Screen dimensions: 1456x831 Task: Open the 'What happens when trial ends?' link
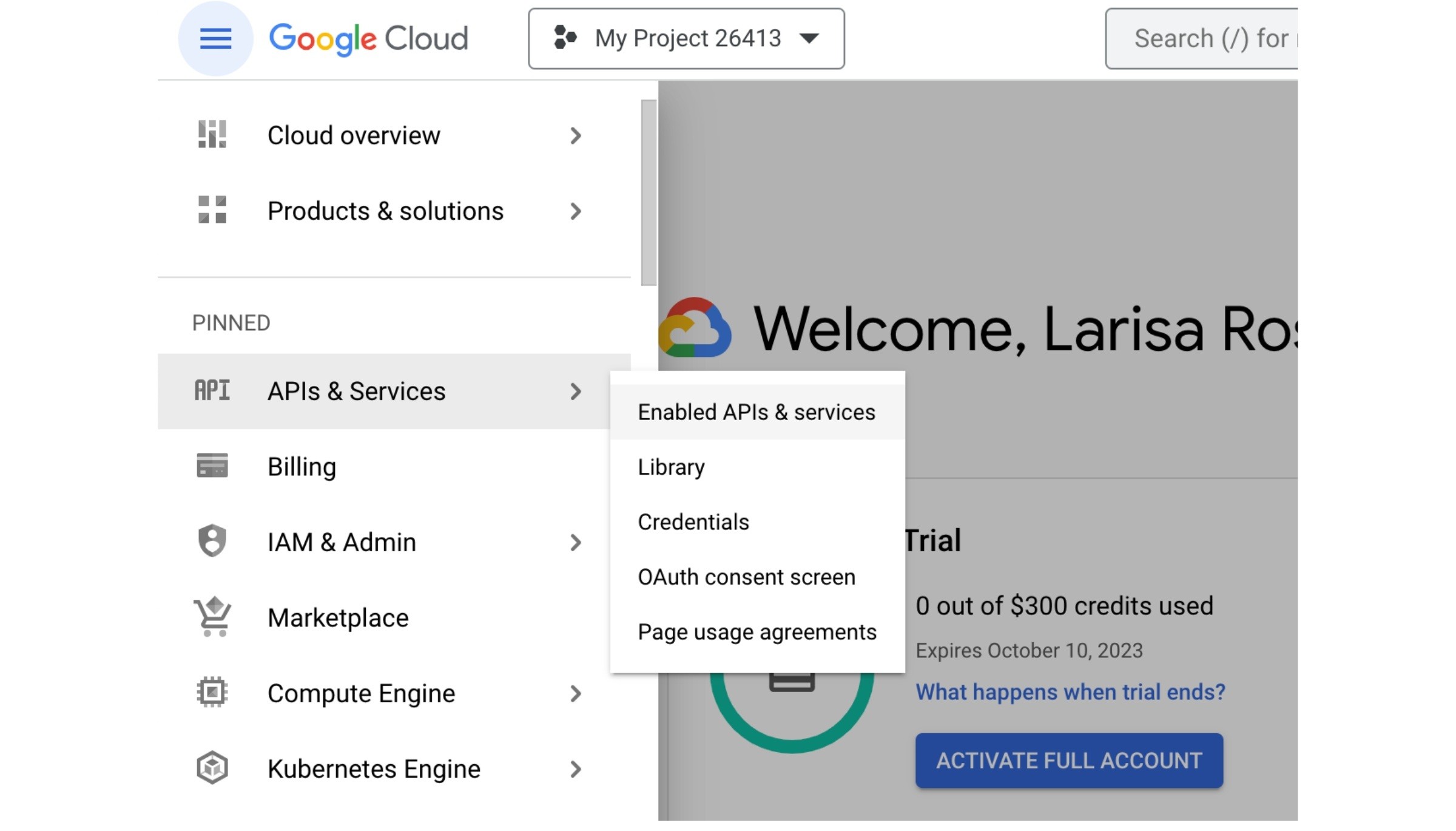tap(1070, 692)
